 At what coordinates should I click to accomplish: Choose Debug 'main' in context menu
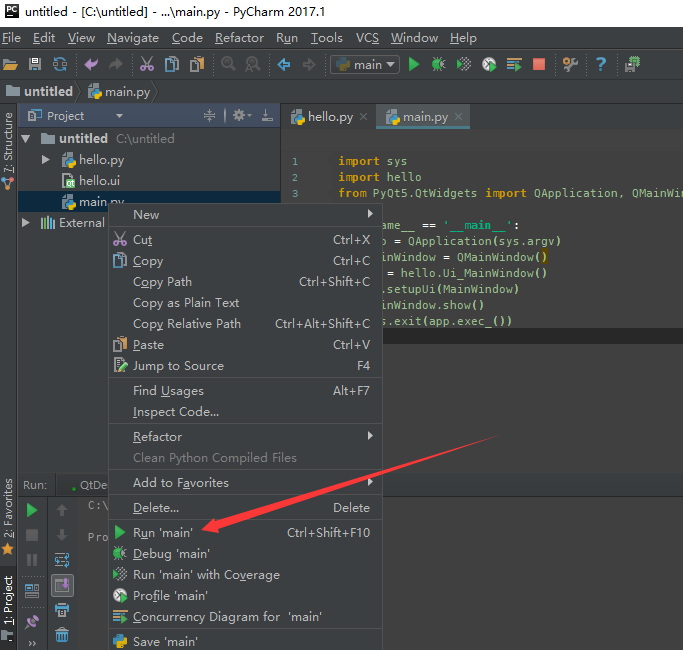pos(245,554)
